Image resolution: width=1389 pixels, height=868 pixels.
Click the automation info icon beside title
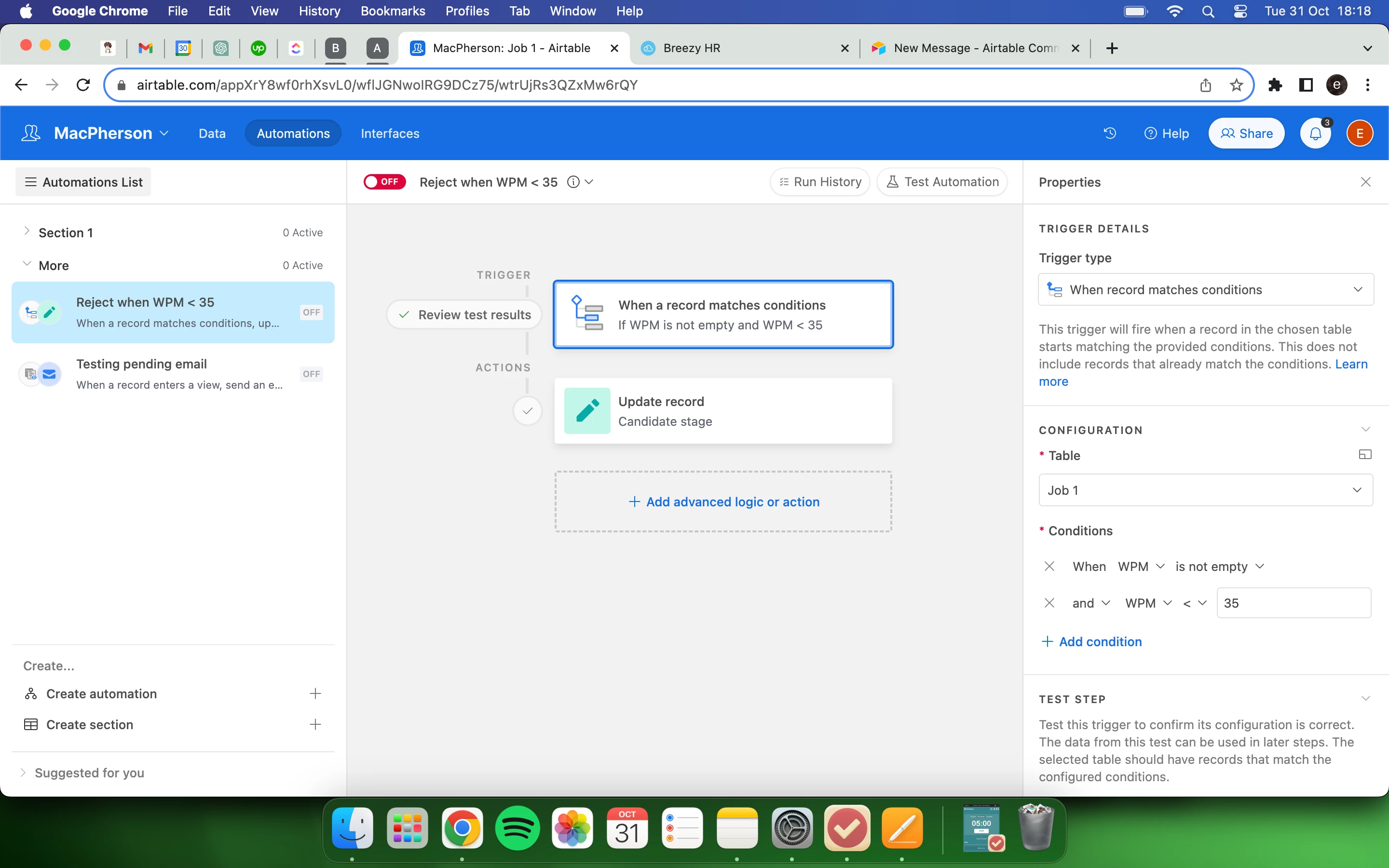pos(573,182)
